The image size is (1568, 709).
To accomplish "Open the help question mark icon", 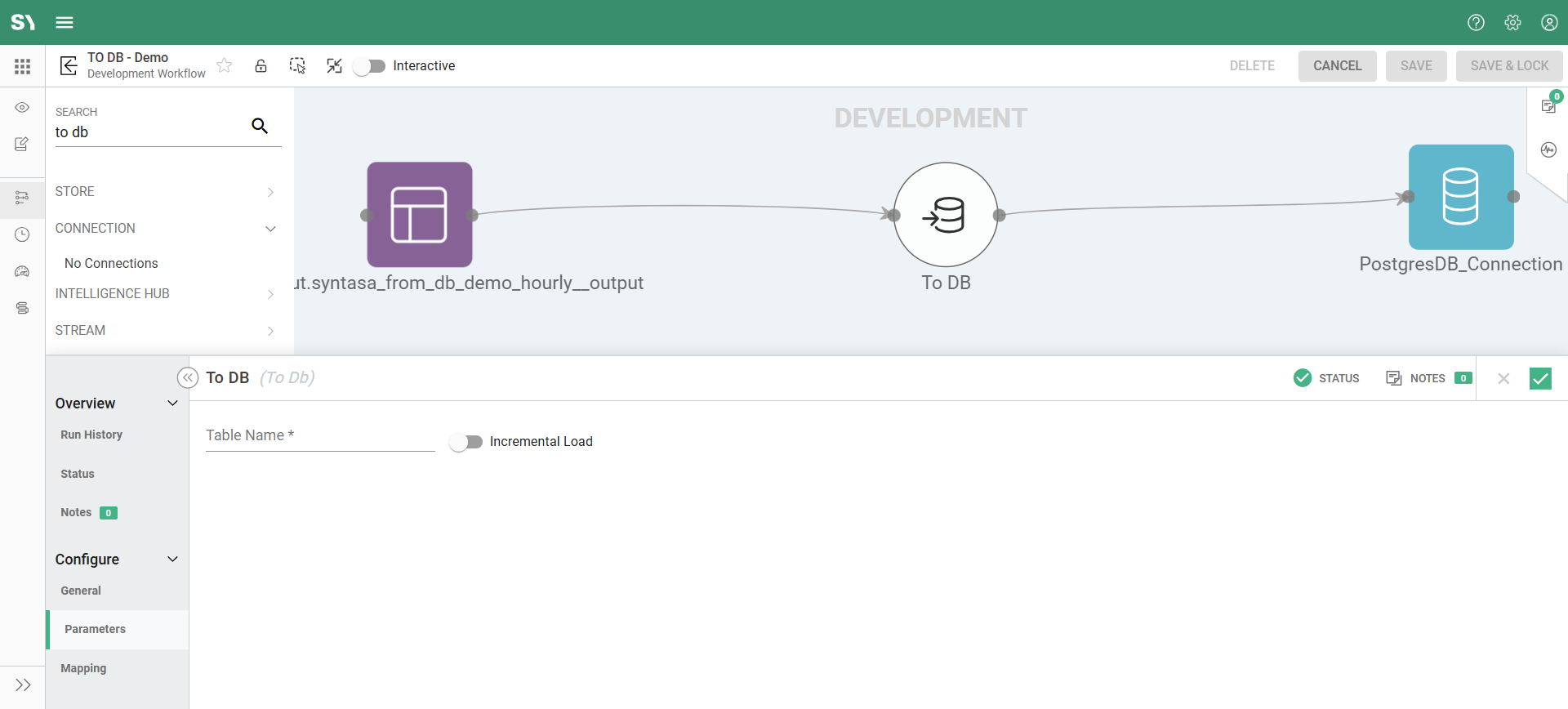I will (x=1476, y=22).
